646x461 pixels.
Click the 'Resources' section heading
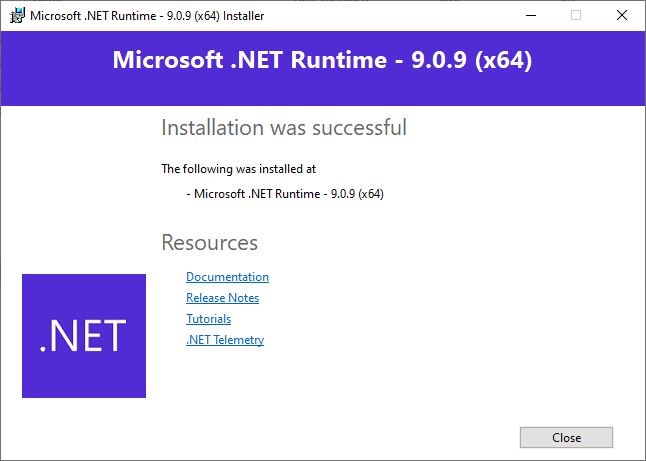209,243
